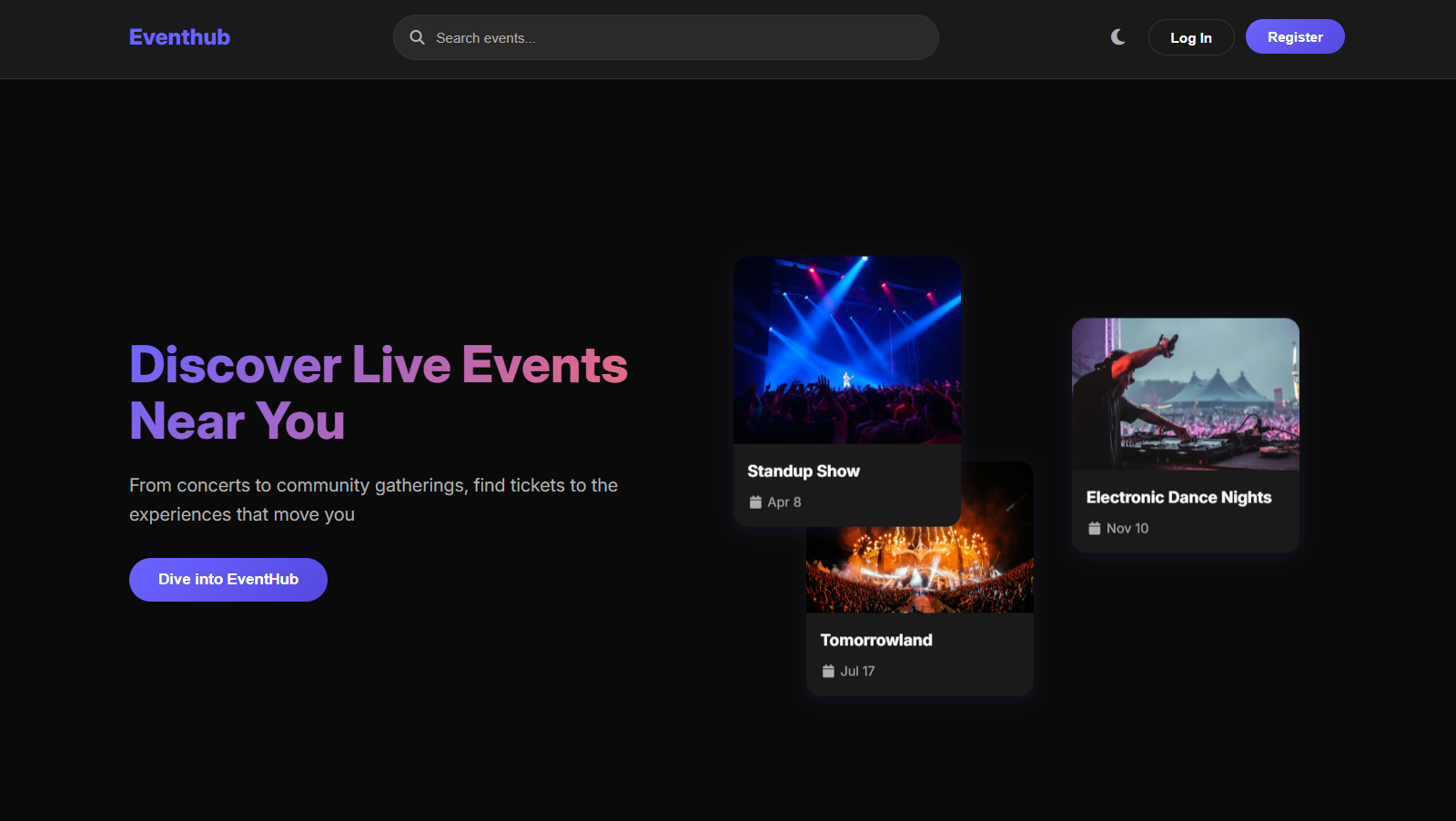The width and height of the screenshot is (1456, 821).
Task: Click the Eventhub logo
Action: click(179, 36)
